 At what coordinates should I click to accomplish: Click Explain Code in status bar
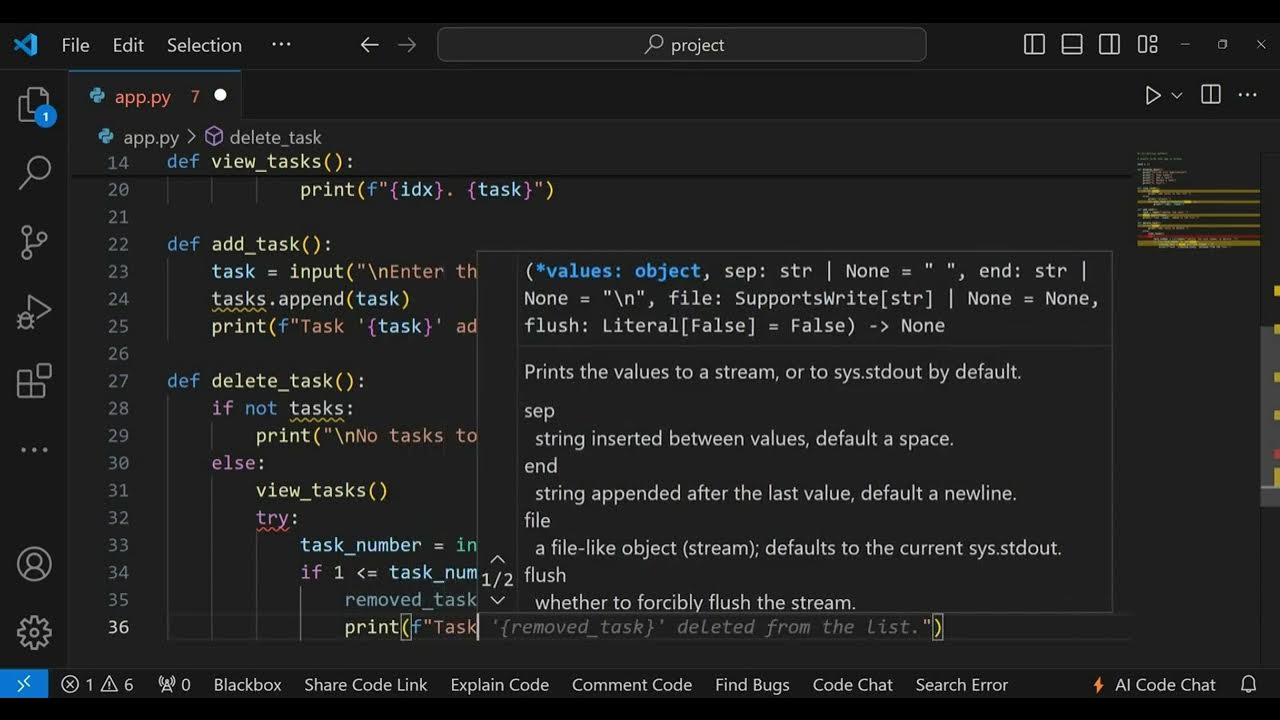pyautogui.click(x=499, y=685)
